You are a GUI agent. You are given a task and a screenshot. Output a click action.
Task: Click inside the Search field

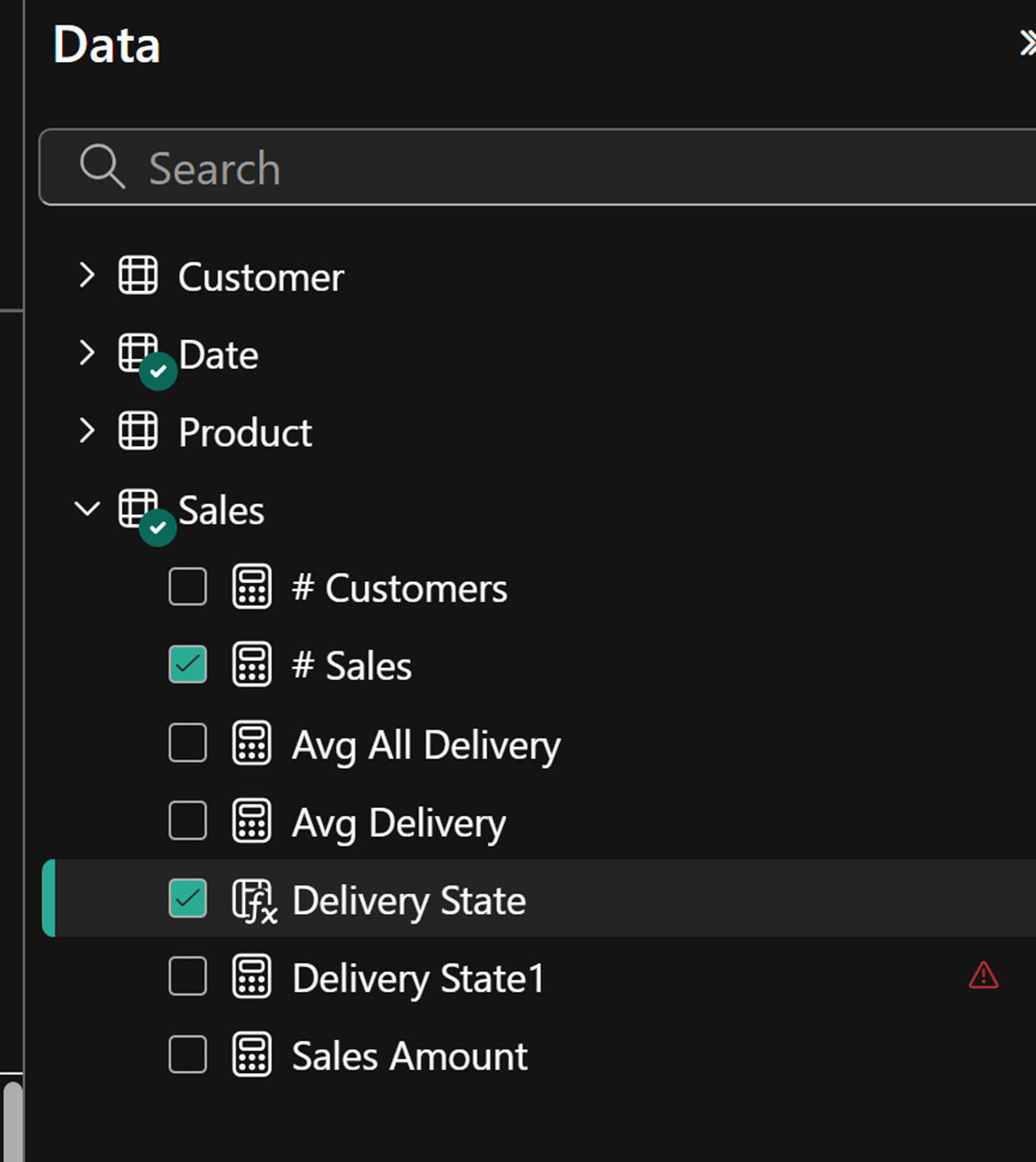point(538,167)
